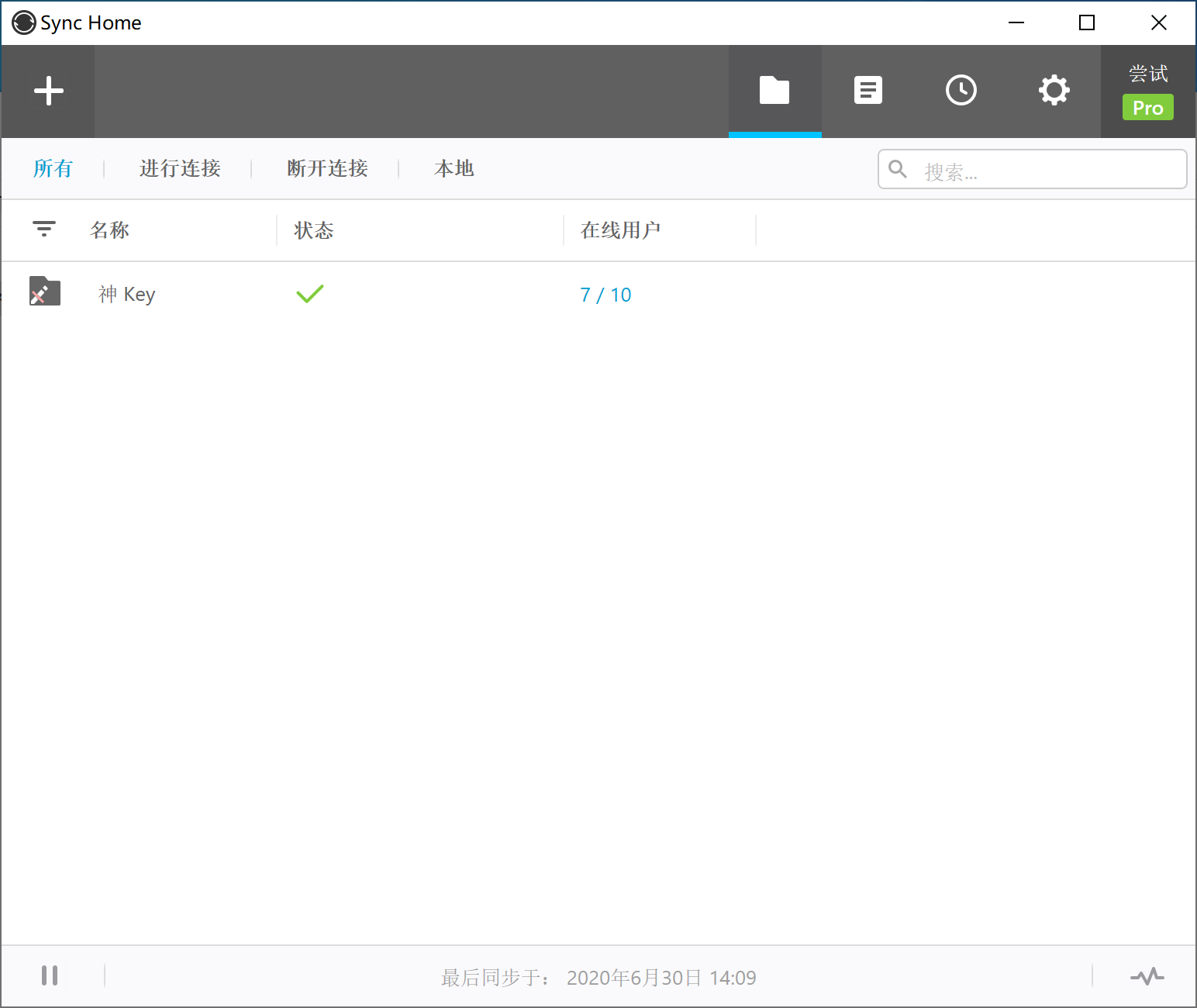
Task: Click the Sync Home app logo icon
Action: click(24, 22)
